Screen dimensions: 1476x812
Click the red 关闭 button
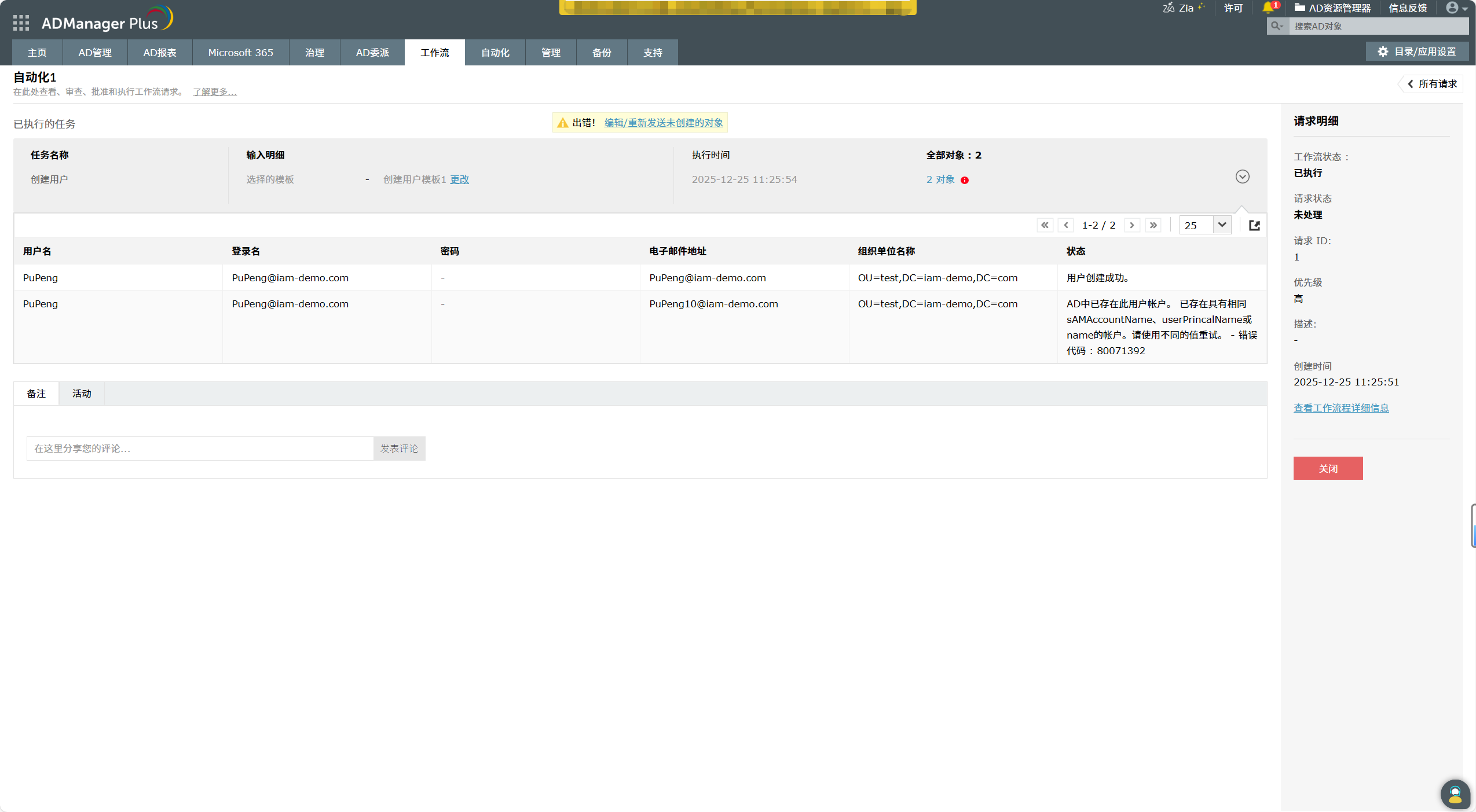1328,468
